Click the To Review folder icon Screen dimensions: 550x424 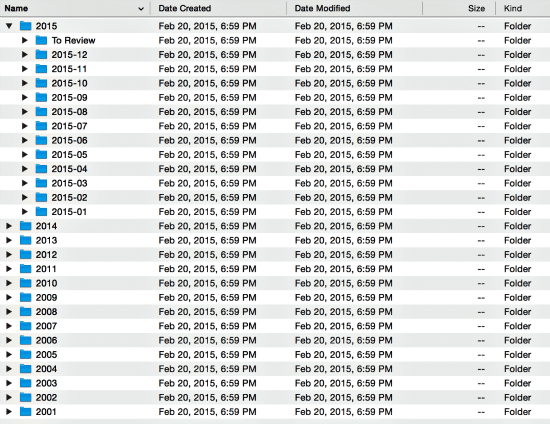pyautogui.click(x=41, y=40)
